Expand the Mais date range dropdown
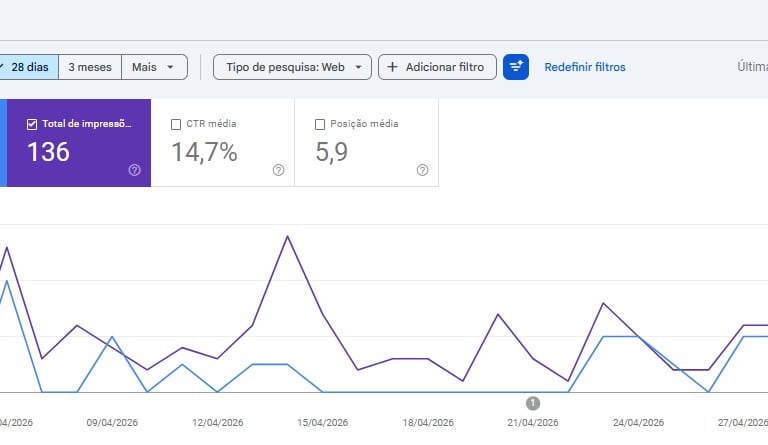The image size is (768, 445). click(154, 67)
